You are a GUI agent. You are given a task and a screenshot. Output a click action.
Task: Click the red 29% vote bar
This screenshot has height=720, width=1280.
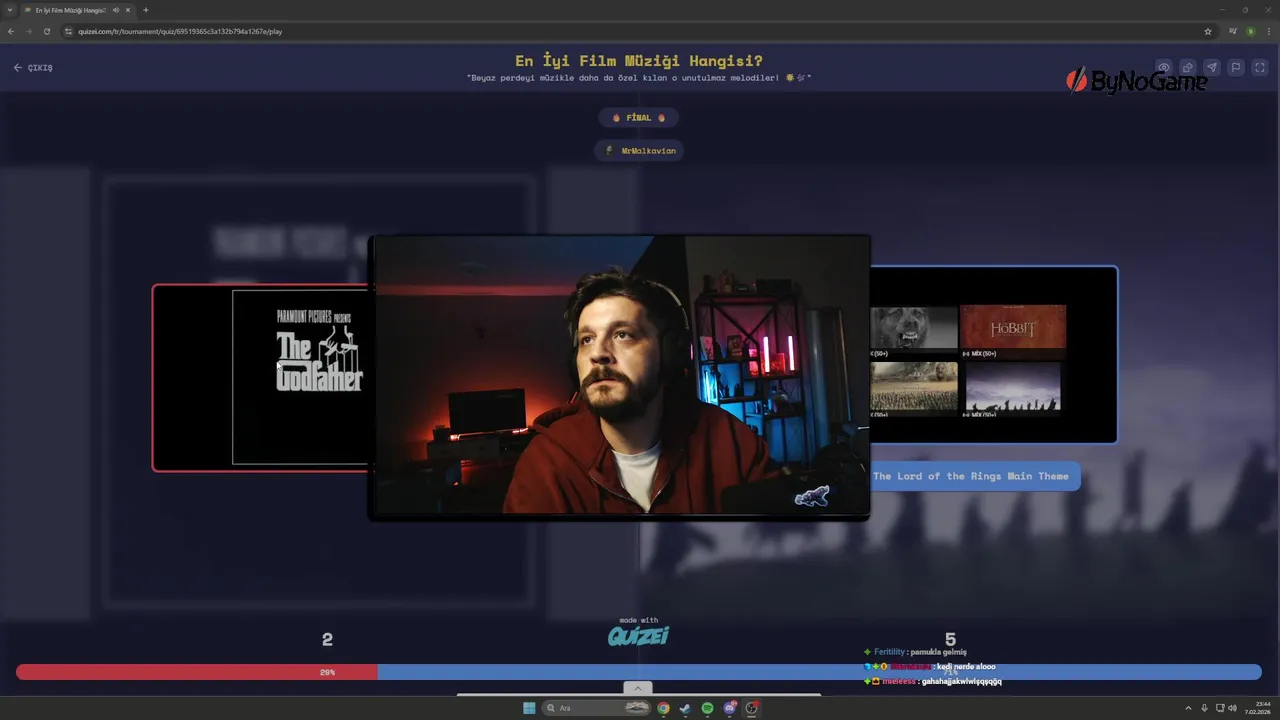[197, 672]
